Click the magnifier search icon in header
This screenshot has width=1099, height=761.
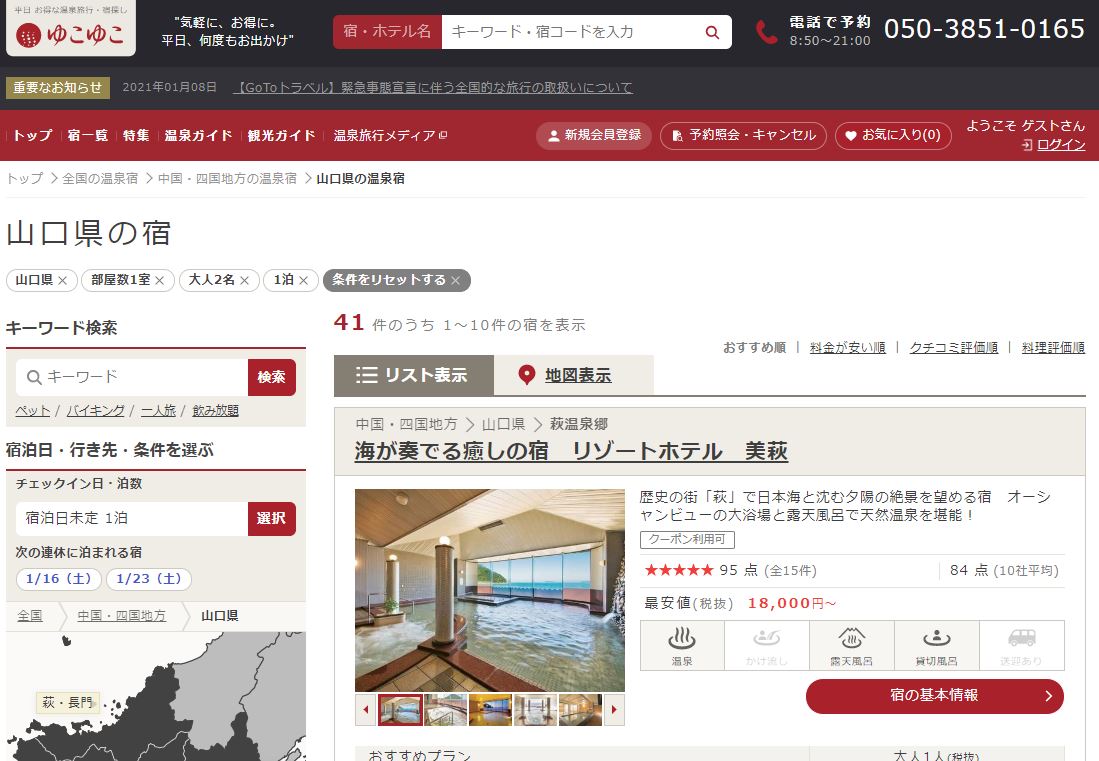click(712, 32)
